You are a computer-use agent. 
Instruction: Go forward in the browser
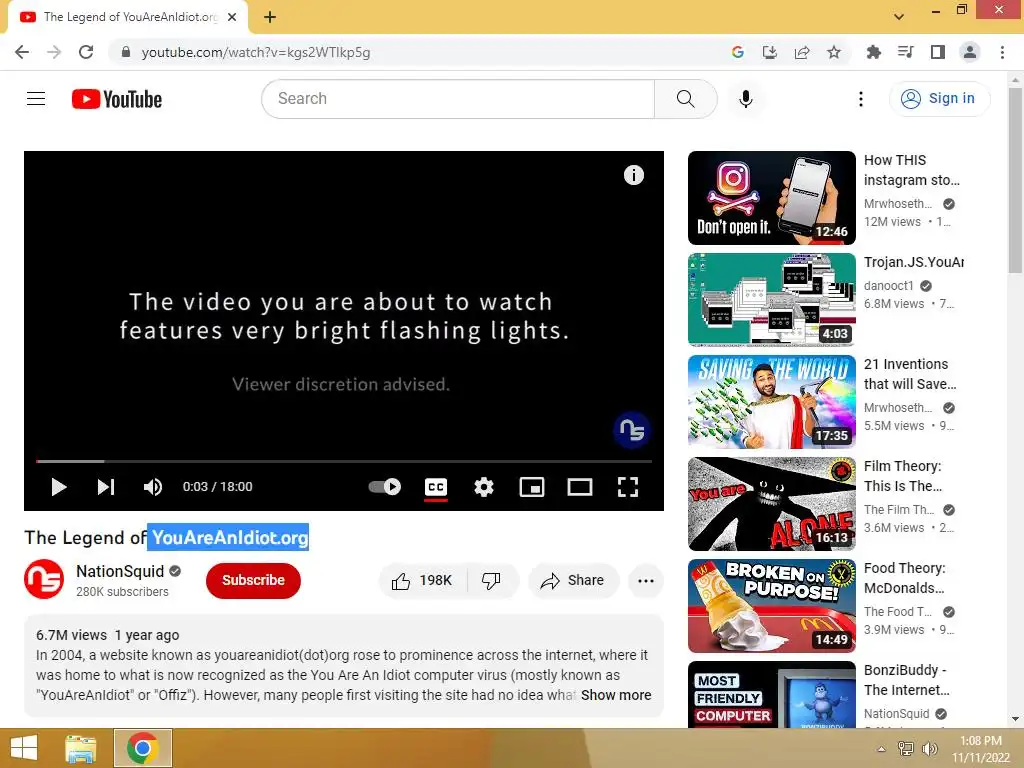pos(54,52)
